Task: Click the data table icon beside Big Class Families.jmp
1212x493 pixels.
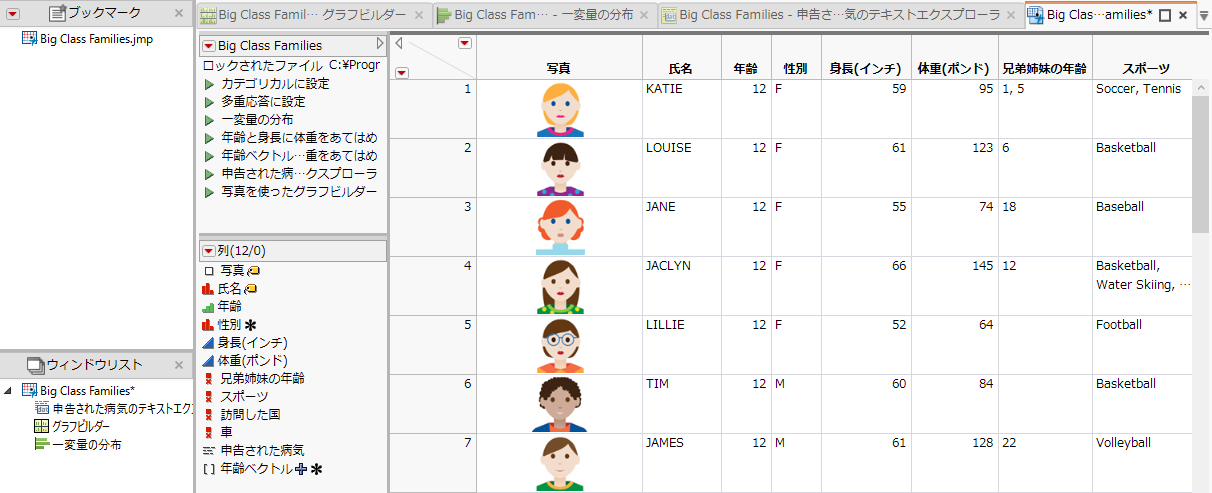Action: point(29,38)
